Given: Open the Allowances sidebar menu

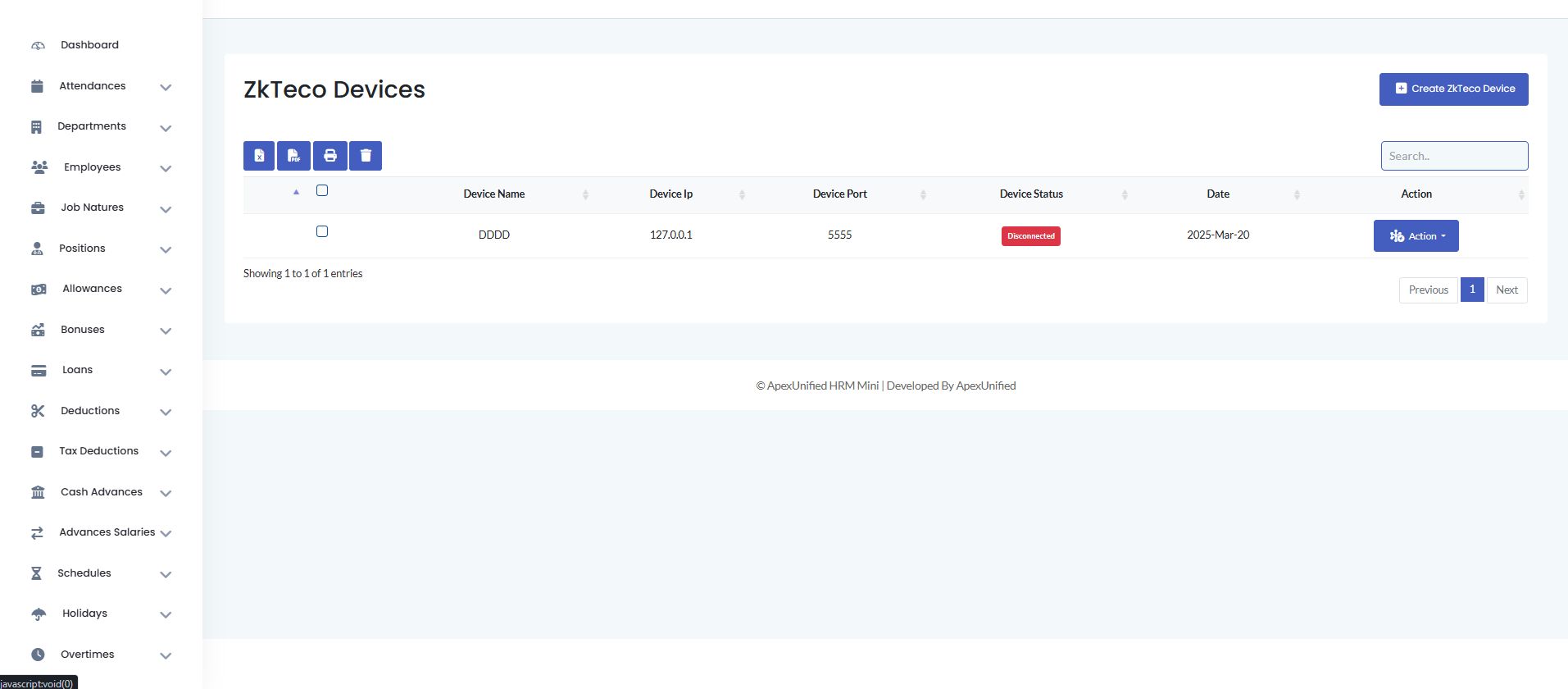Looking at the screenshot, I should click(92, 289).
